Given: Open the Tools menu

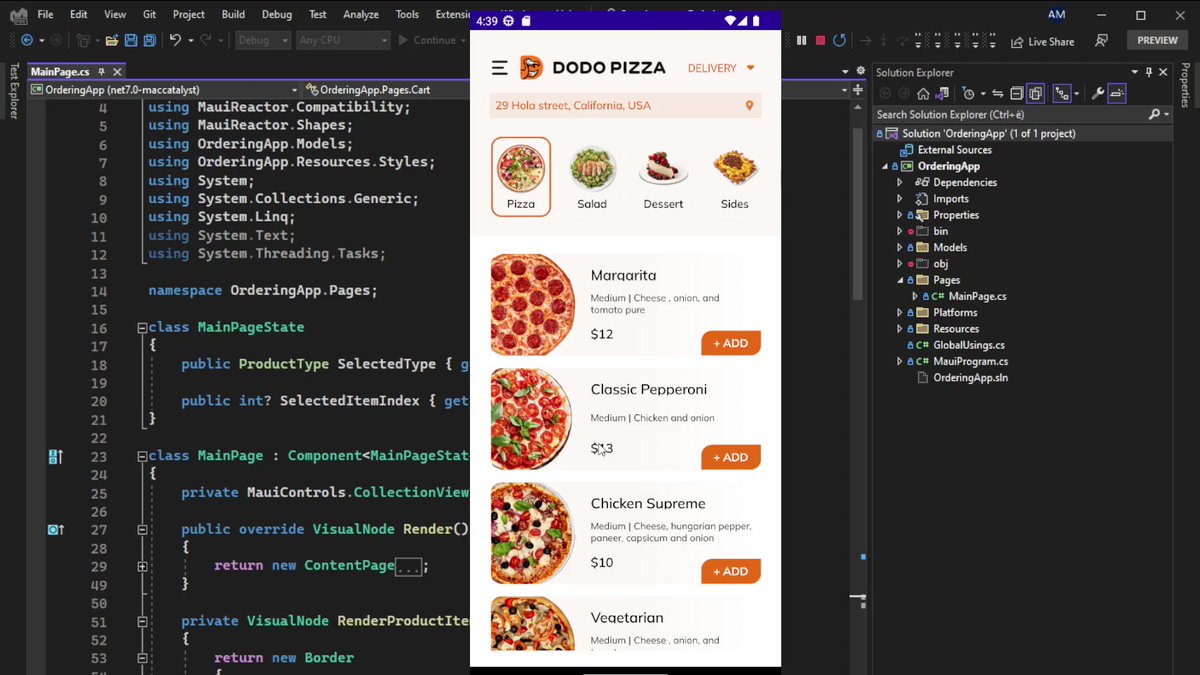Looking at the screenshot, I should (x=407, y=14).
